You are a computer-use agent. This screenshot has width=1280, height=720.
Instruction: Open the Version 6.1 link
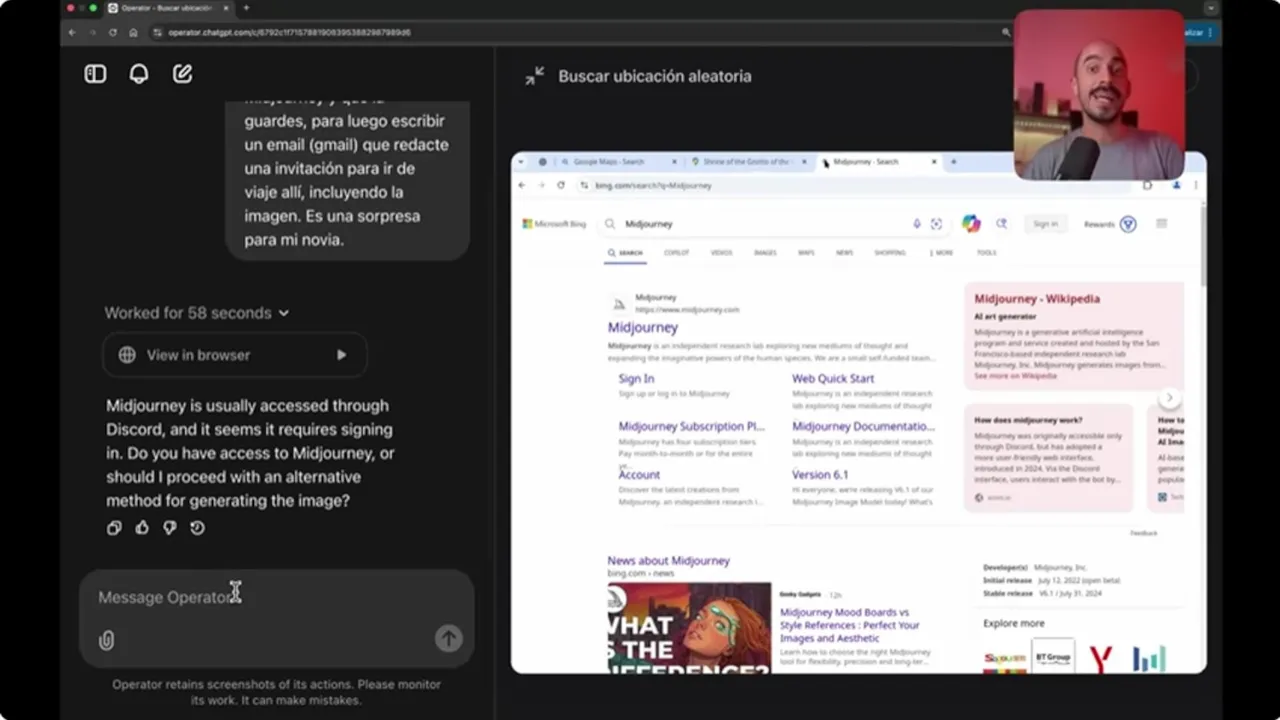tap(820, 475)
